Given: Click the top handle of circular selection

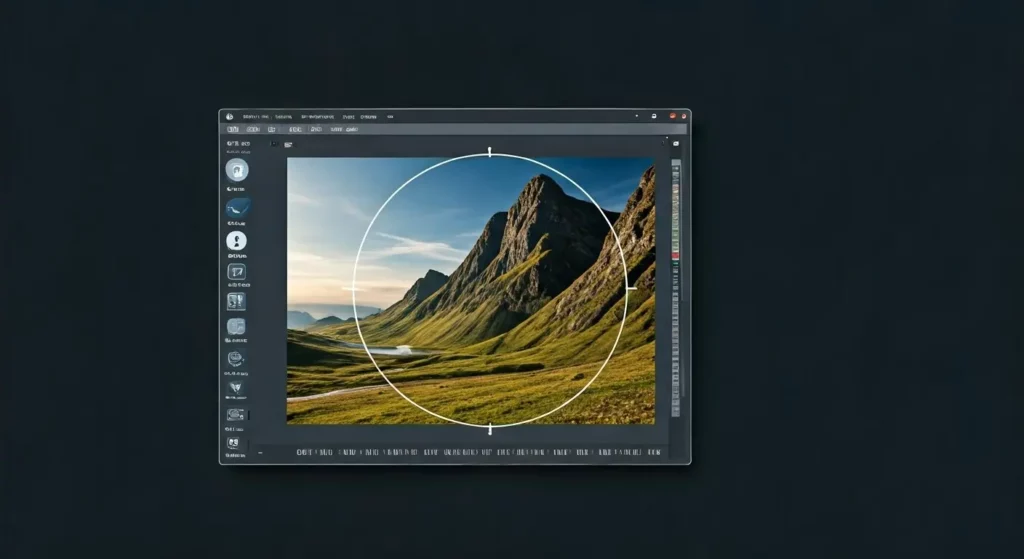Looking at the screenshot, I should coord(490,152).
